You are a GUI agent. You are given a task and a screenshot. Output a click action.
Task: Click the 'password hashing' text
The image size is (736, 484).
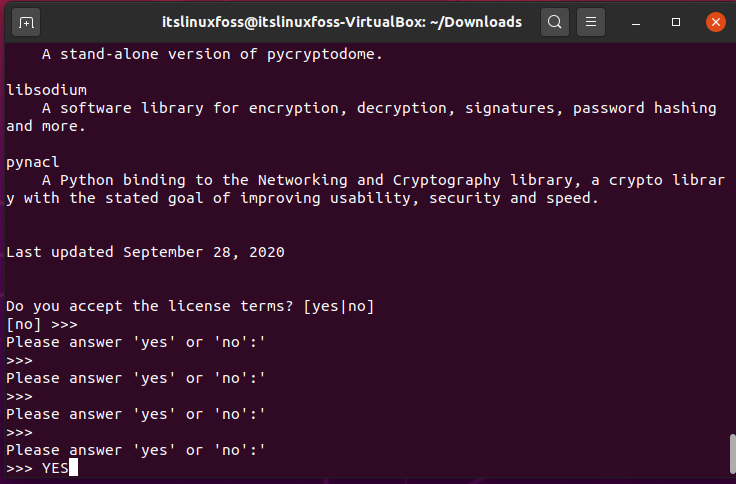tap(644, 108)
